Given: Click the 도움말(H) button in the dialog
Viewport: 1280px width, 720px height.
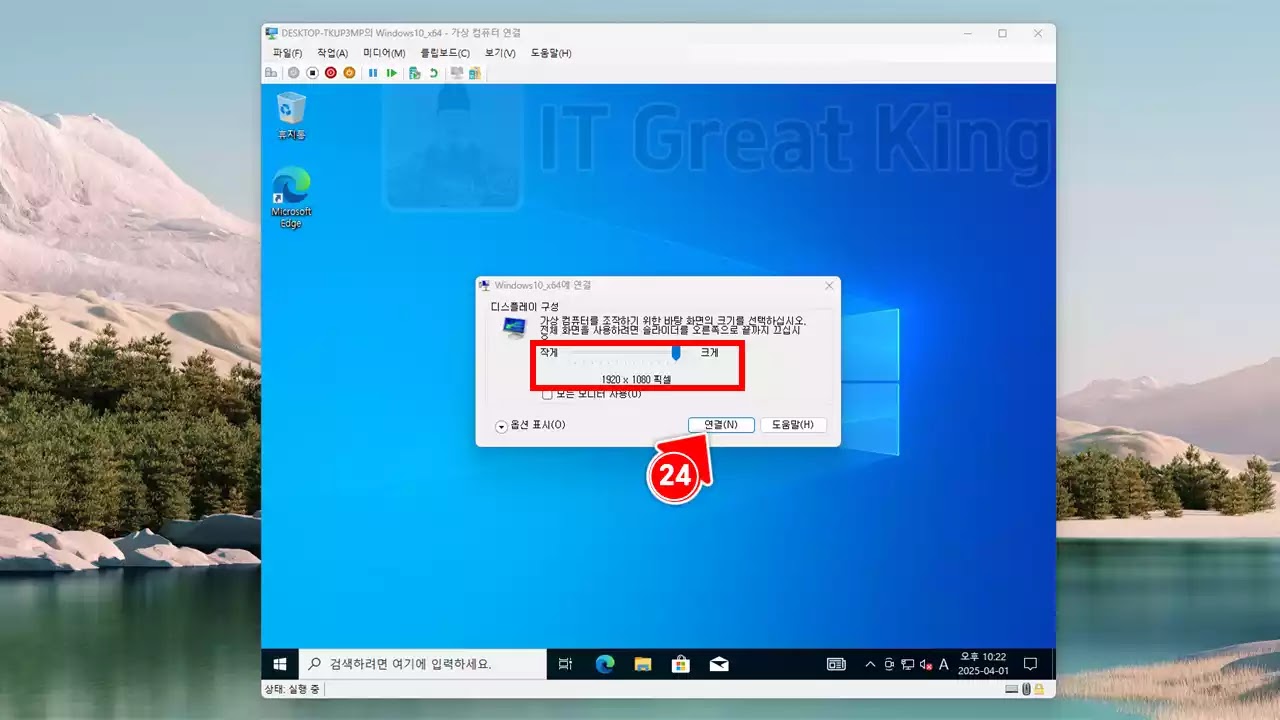Looking at the screenshot, I should point(793,425).
